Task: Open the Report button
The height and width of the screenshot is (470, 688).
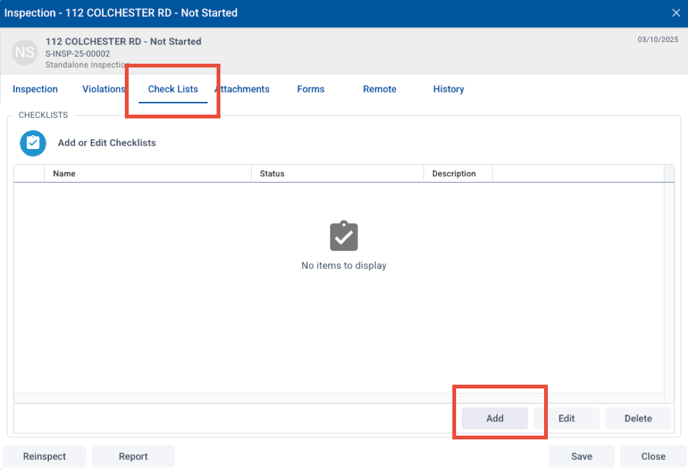Action: click(133, 456)
